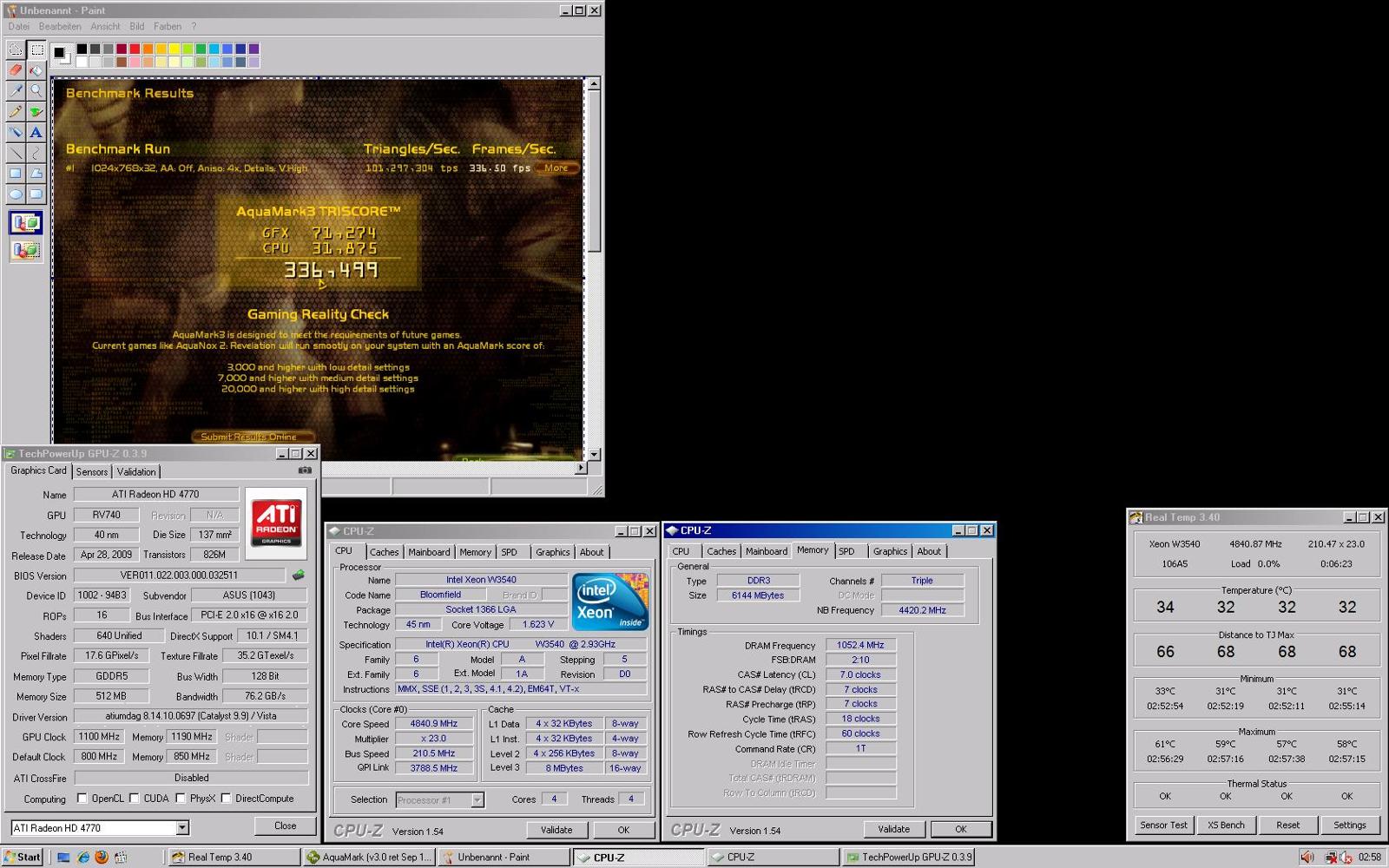Open the Mainboard tab in left CPU-Z
Viewport: 1389px width, 868px height.
[429, 552]
